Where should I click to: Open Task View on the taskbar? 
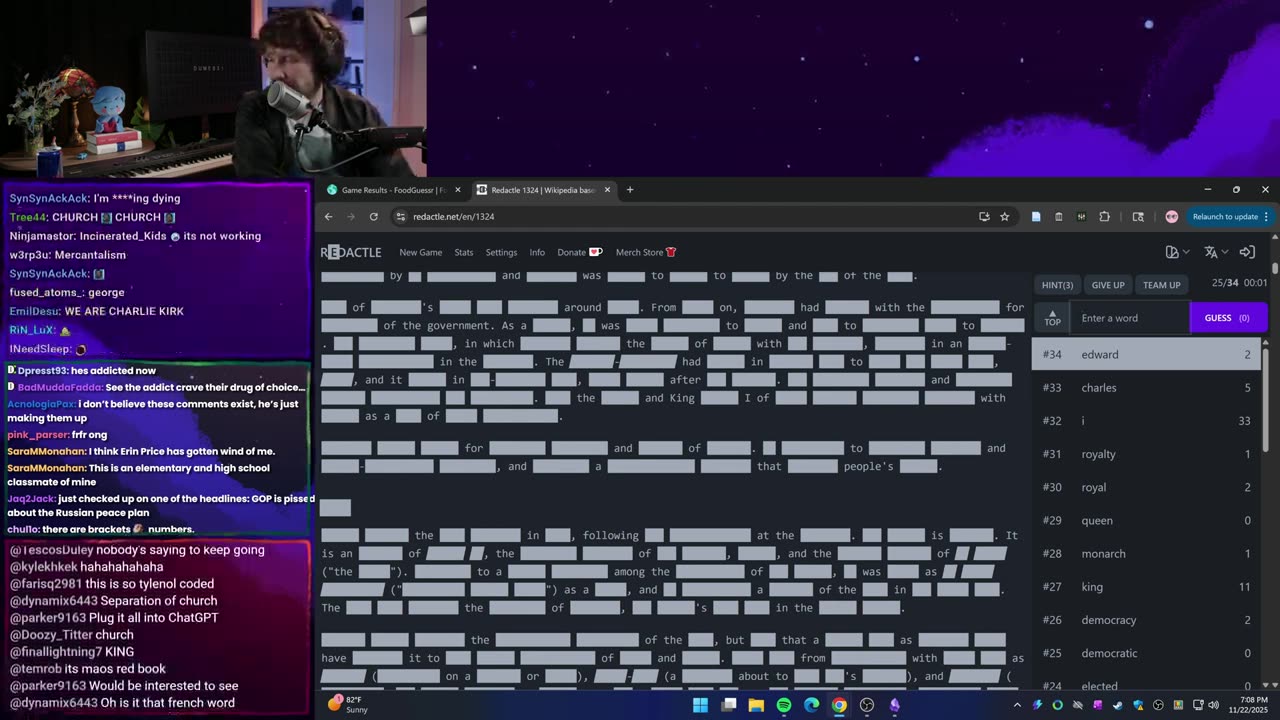click(729, 705)
